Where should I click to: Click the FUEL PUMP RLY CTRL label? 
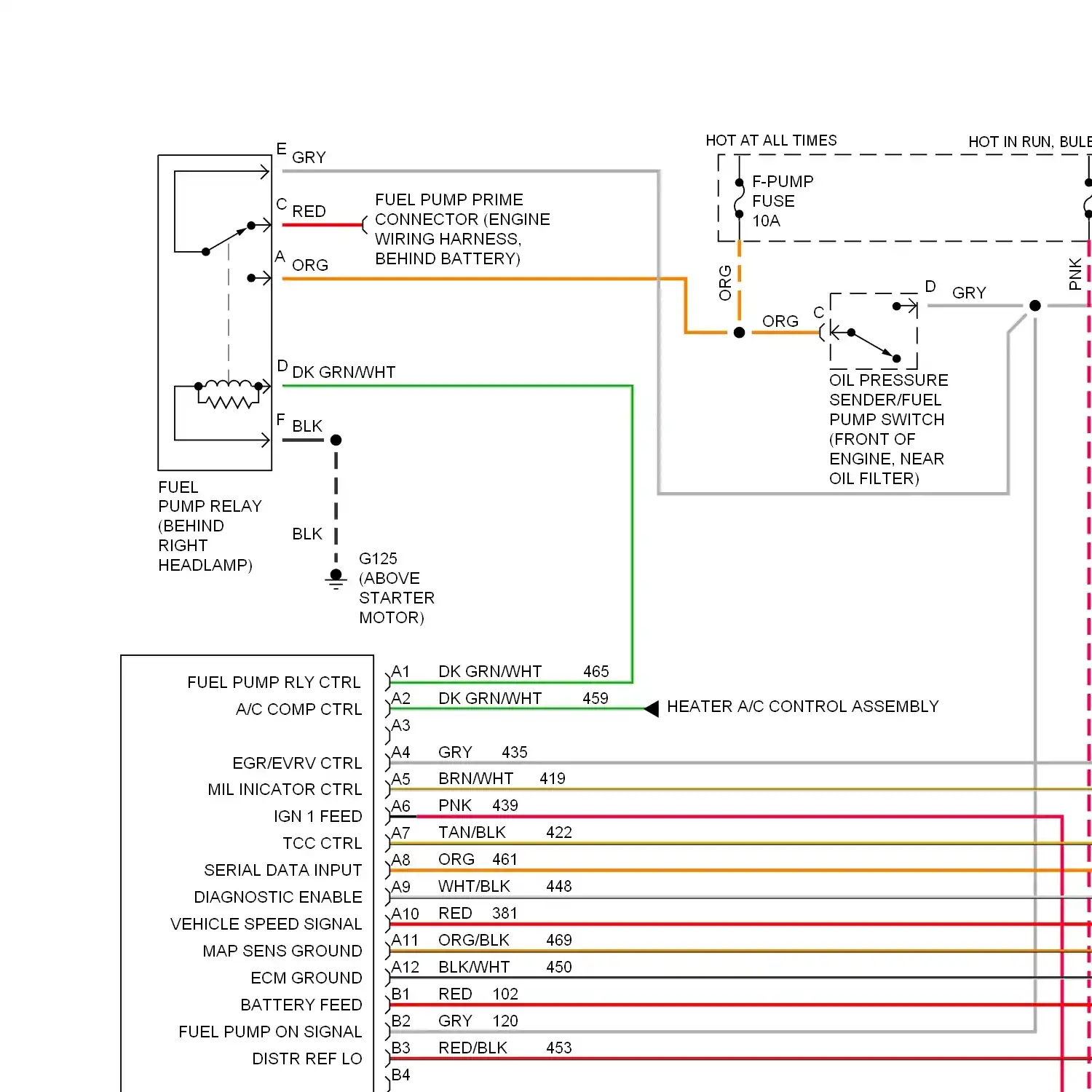[274, 682]
